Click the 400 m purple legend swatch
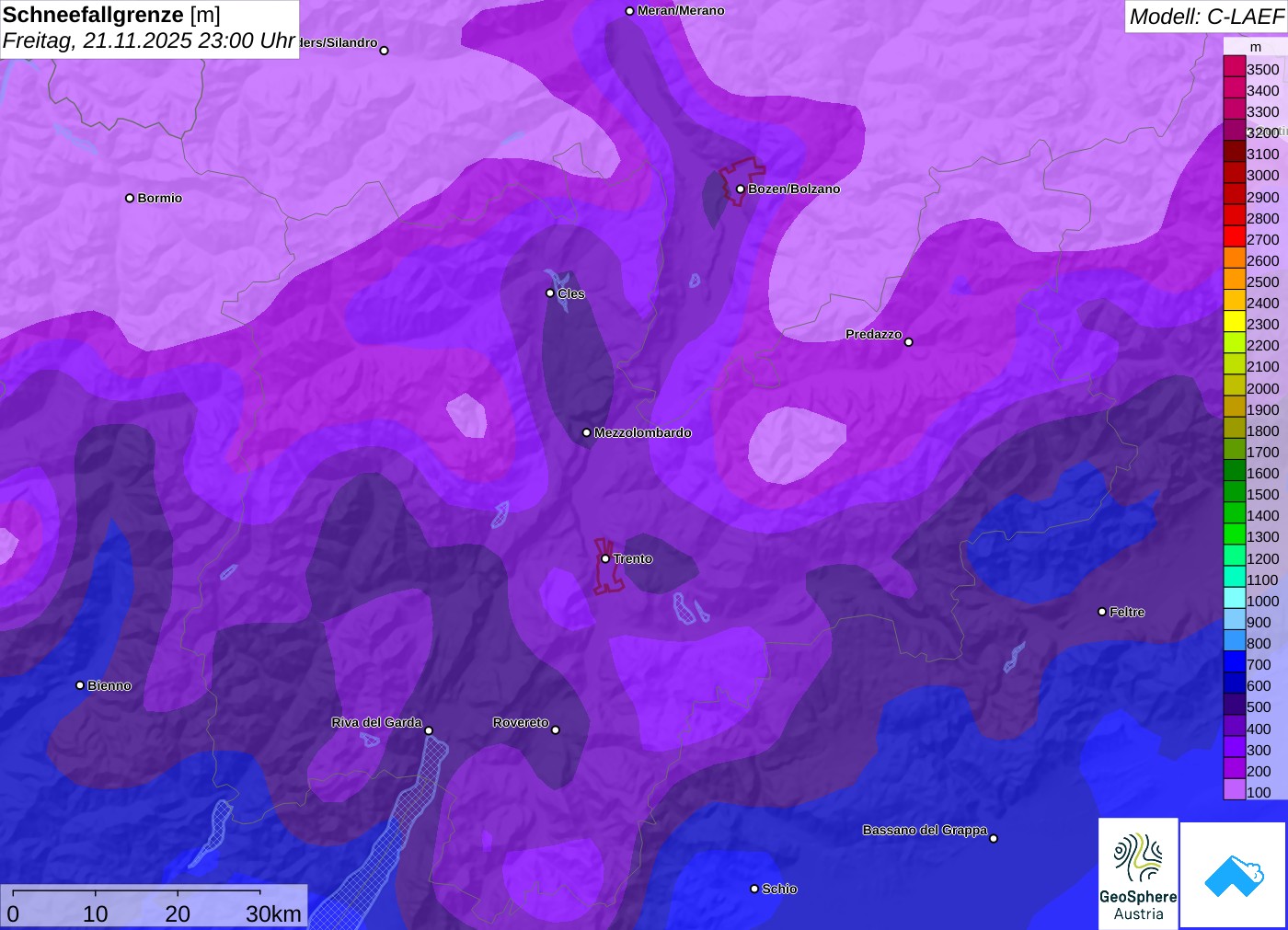The image size is (1288, 930). coord(1235,726)
